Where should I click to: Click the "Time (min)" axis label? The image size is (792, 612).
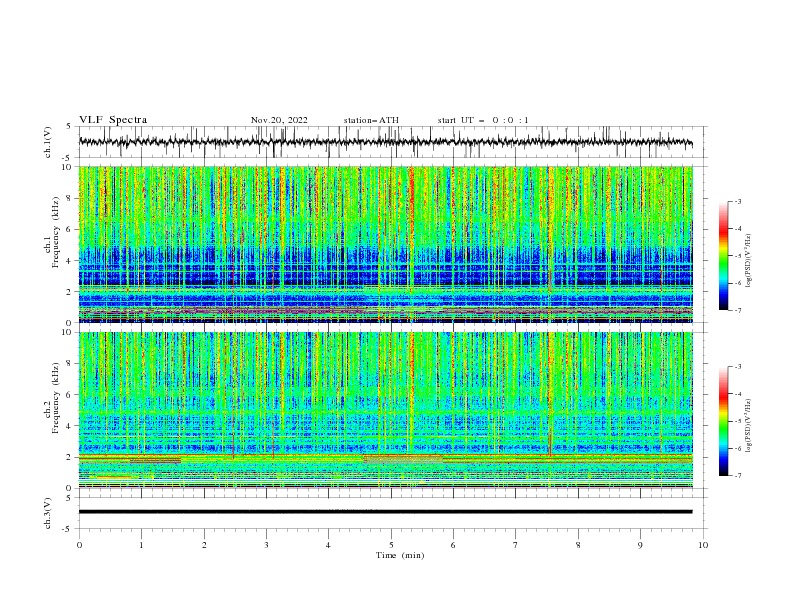click(x=400, y=555)
